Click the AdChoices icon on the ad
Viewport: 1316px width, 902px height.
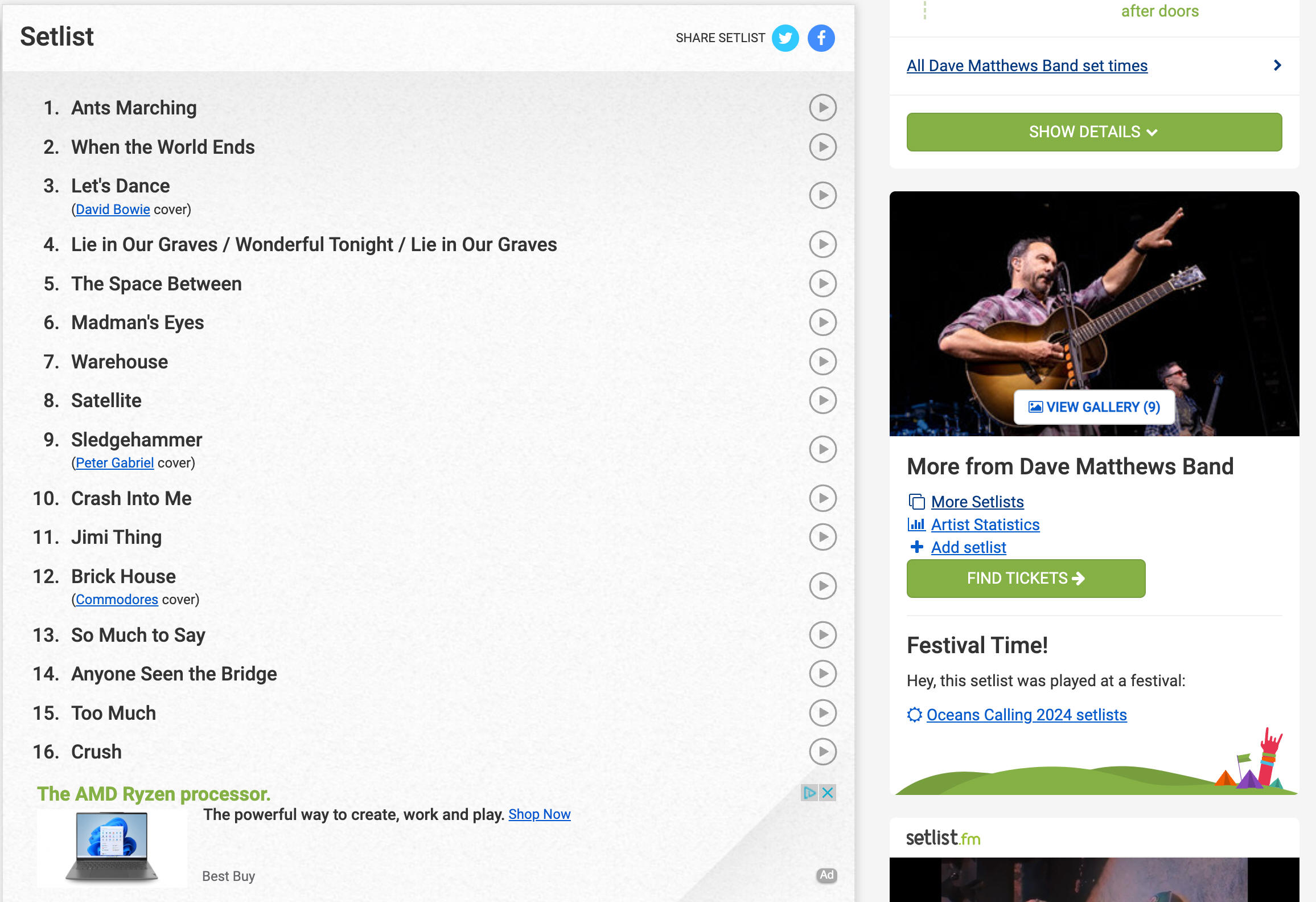click(x=809, y=792)
